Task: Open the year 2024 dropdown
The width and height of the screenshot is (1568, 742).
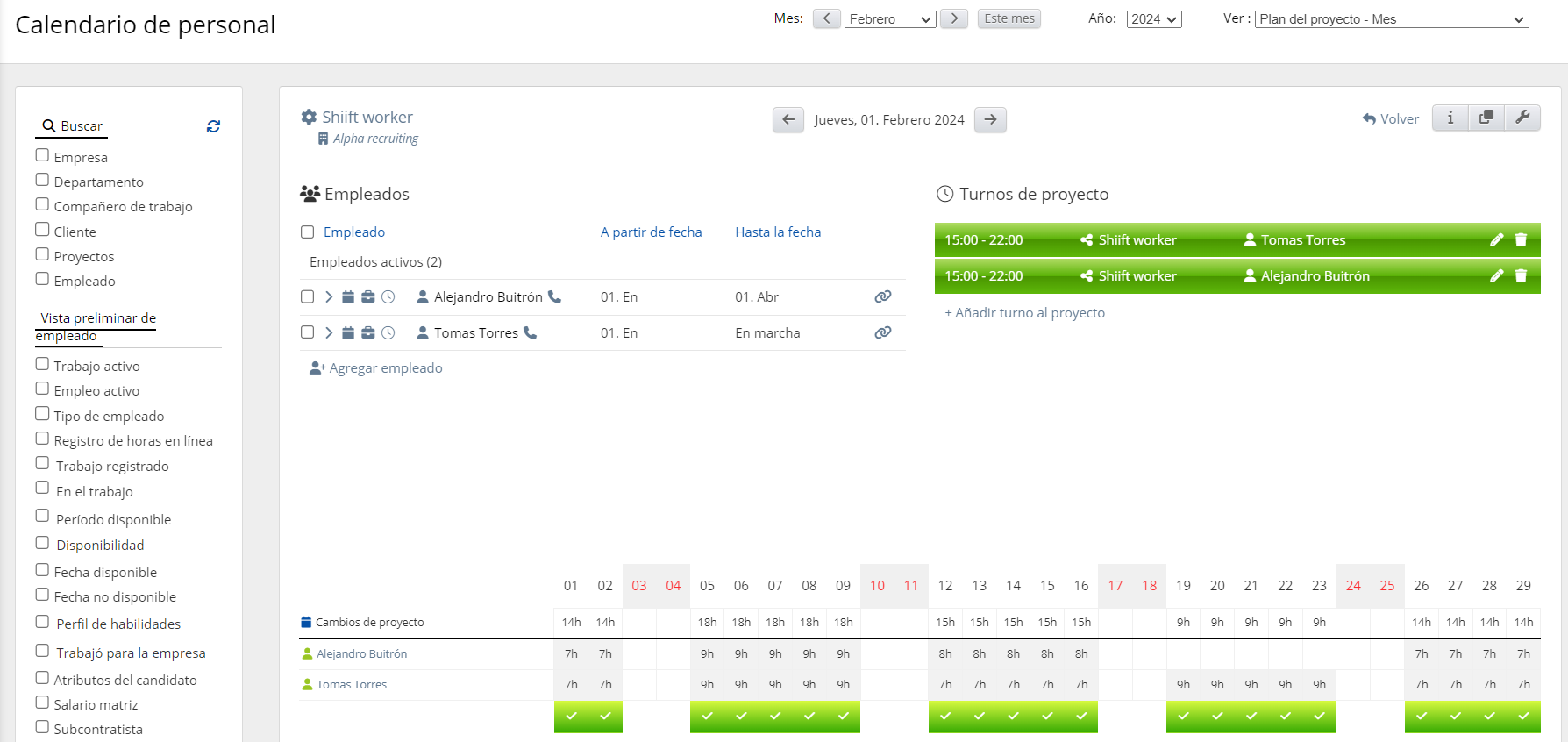Action: pos(1153,19)
